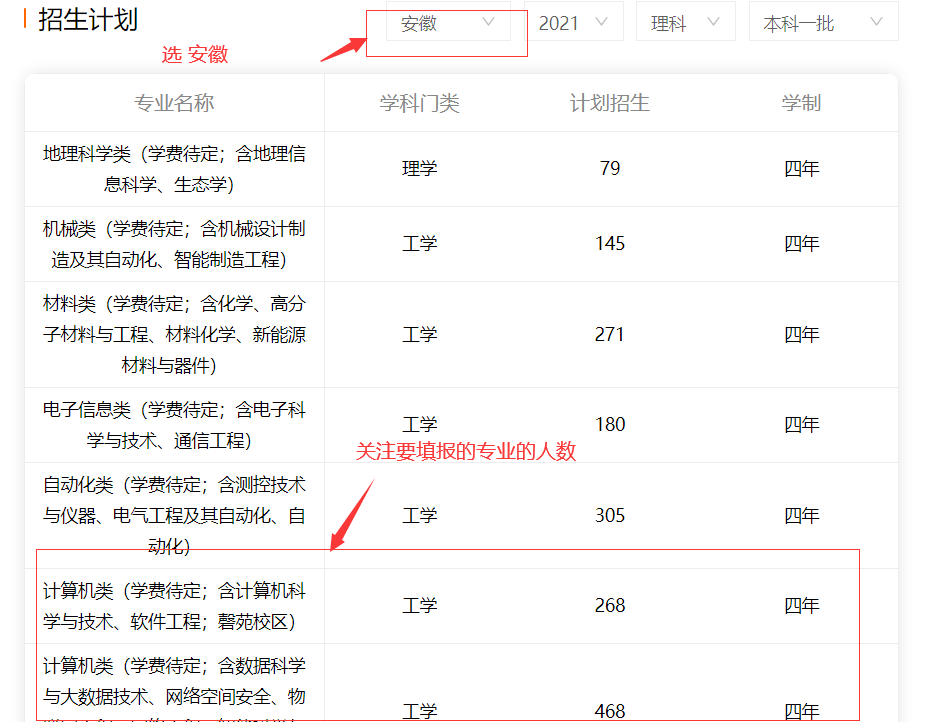This screenshot has height=722, width=929.
Task: Click 理学 category in 地理科学类 row
Action: click(x=419, y=169)
